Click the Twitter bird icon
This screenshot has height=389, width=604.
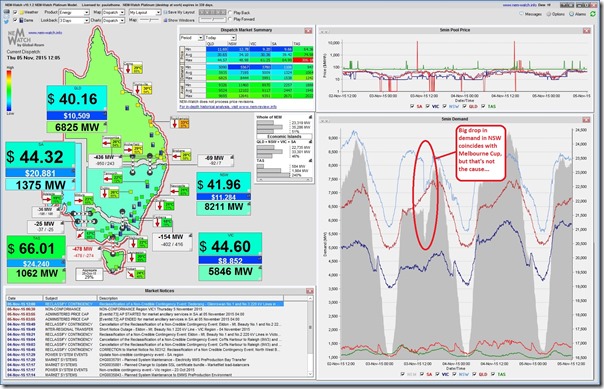point(7,20)
